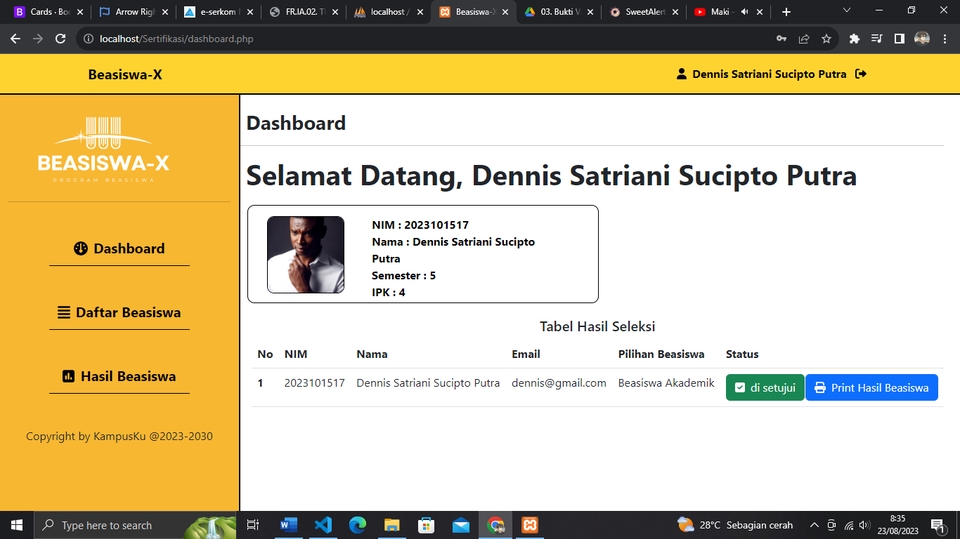Open Dashboard in the sidebar
Viewport: 960px width, 539px height.
pos(119,249)
